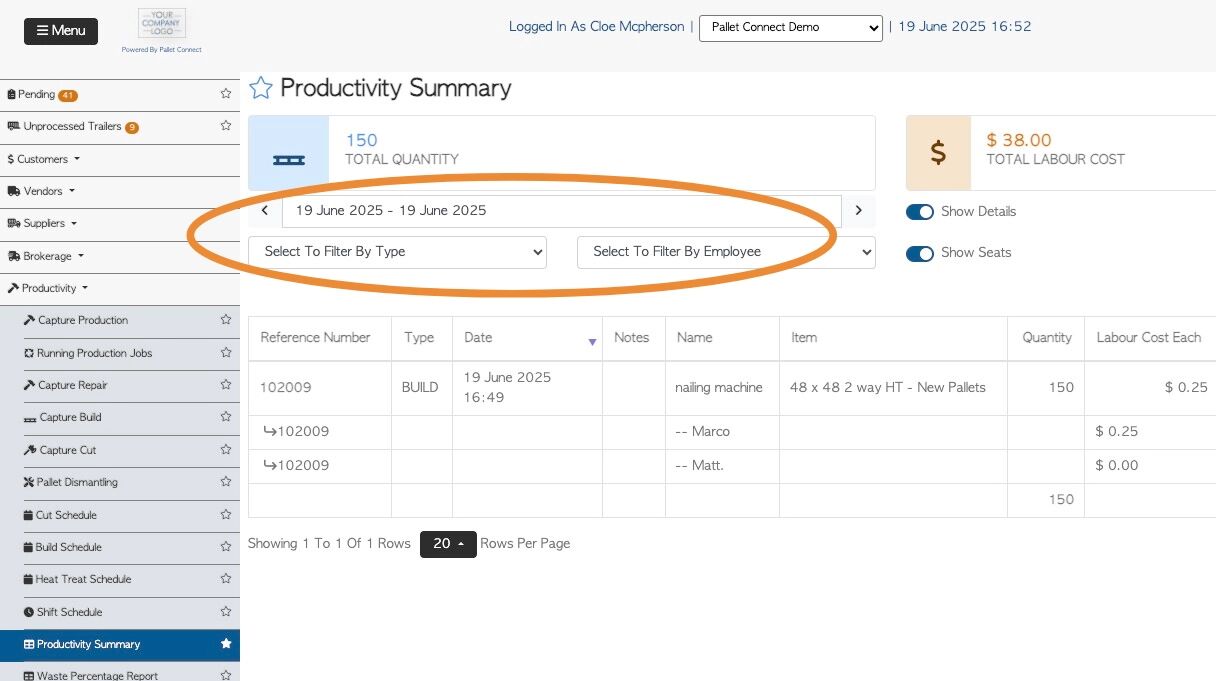Click the company logo image
This screenshot has height=681, width=1216.
pyautogui.click(x=162, y=23)
